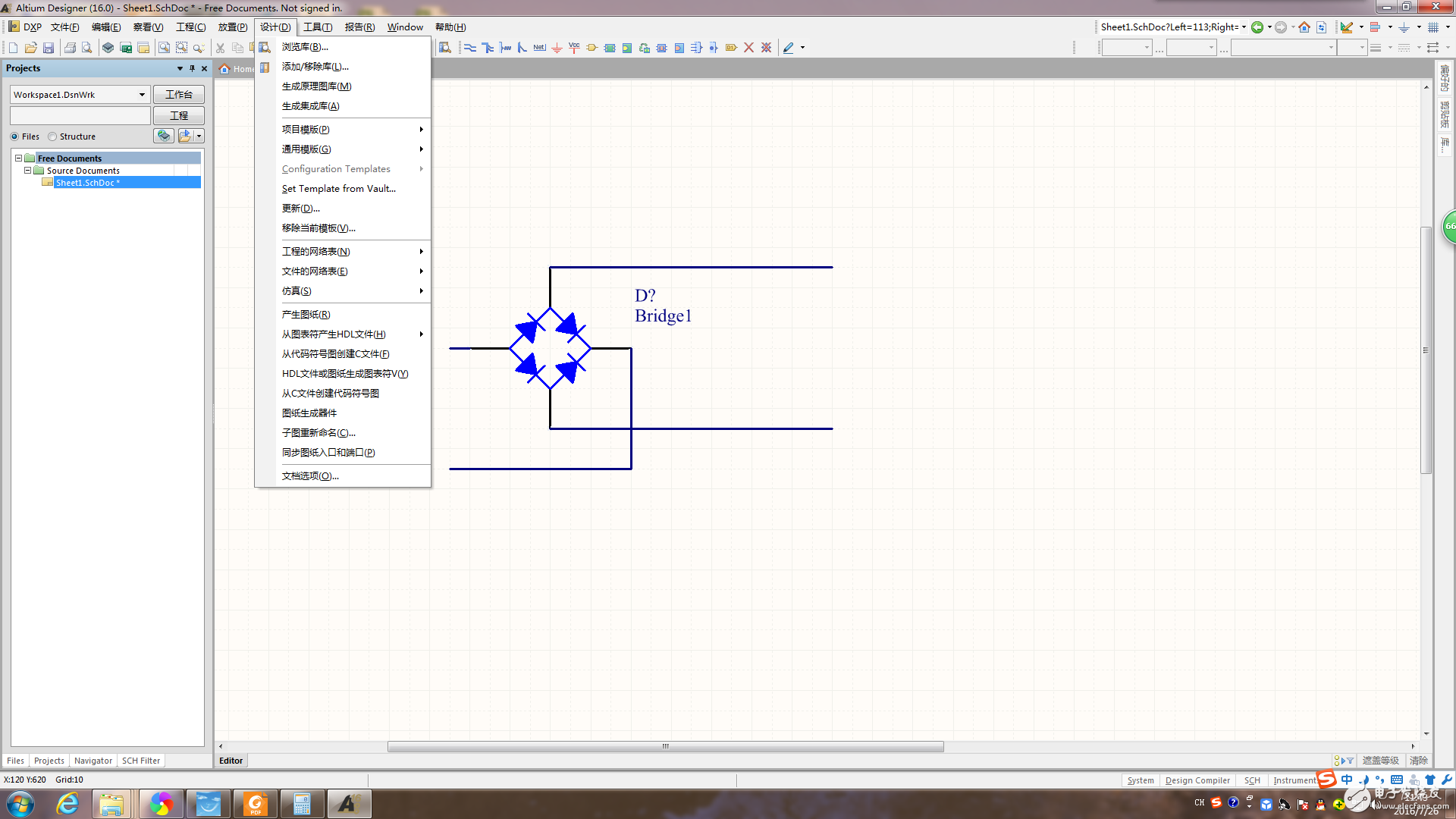
Task: Select the Place Net Label icon
Action: pos(539,48)
